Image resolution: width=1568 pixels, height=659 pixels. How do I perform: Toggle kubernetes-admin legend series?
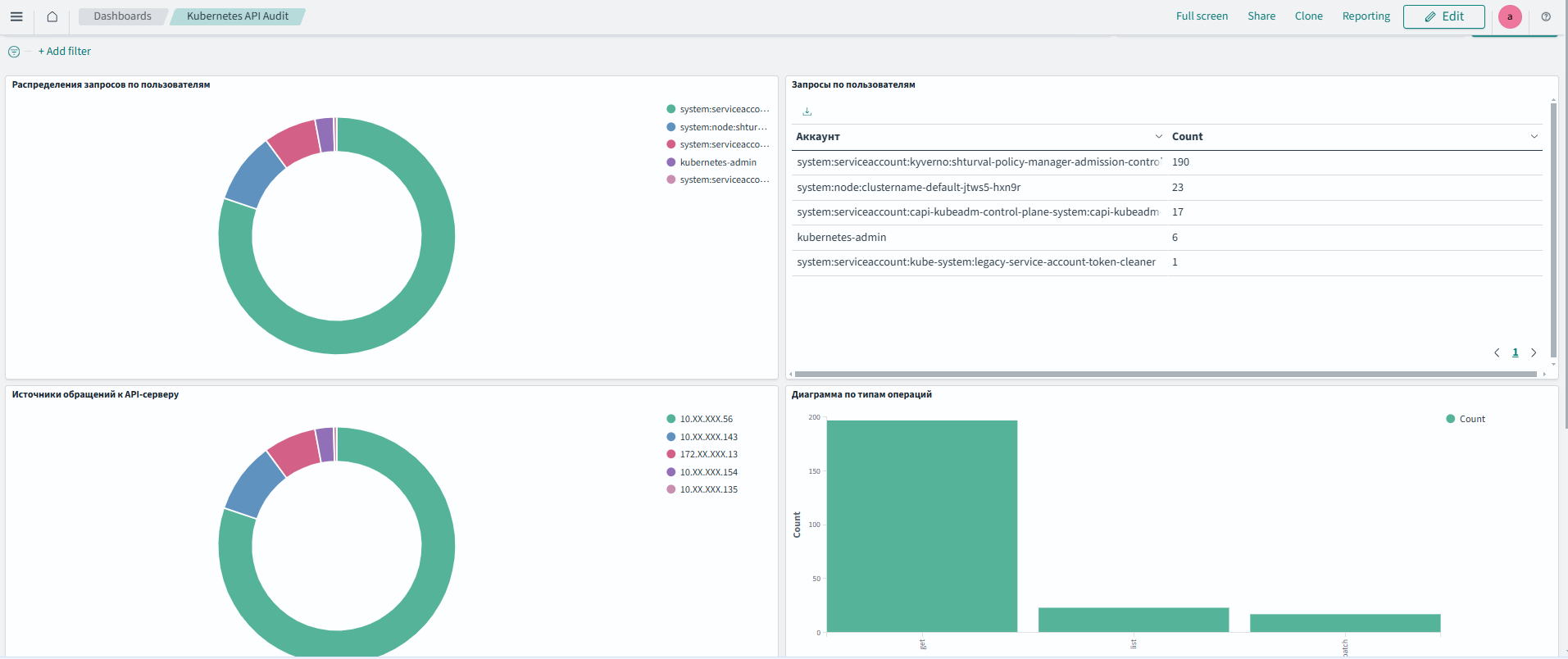(717, 162)
